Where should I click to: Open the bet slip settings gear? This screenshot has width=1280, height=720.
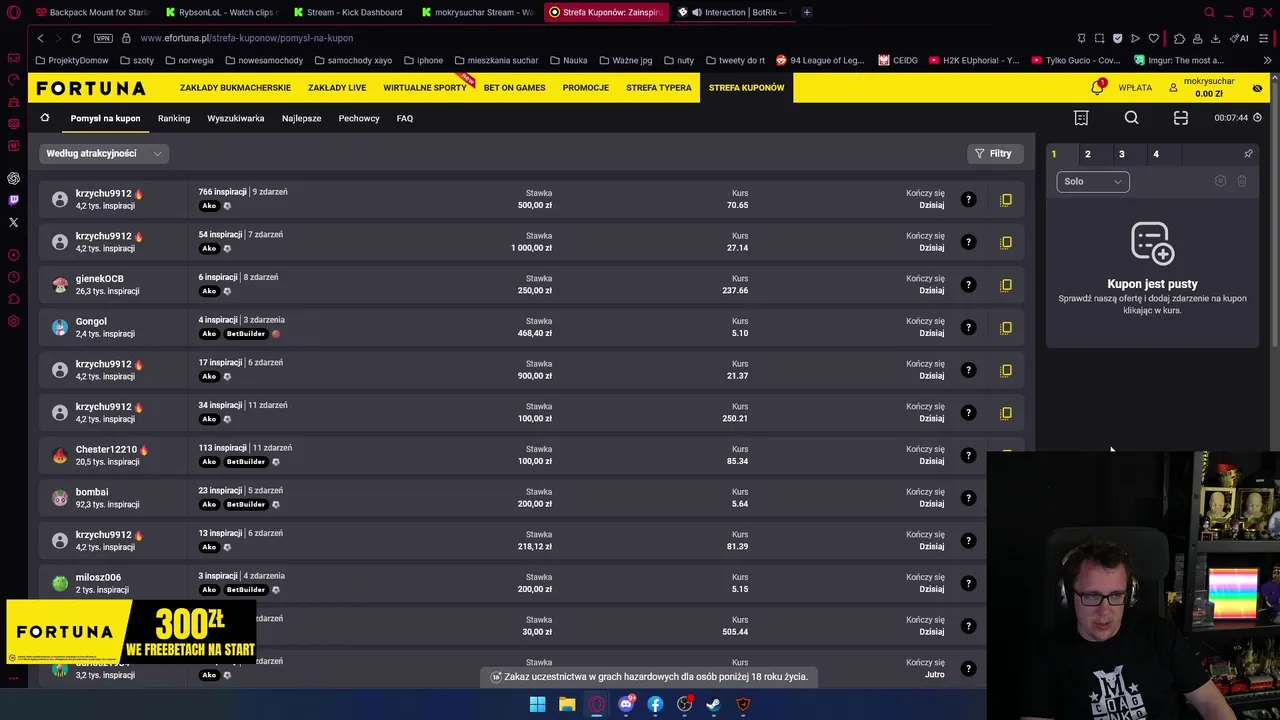[x=1220, y=181]
